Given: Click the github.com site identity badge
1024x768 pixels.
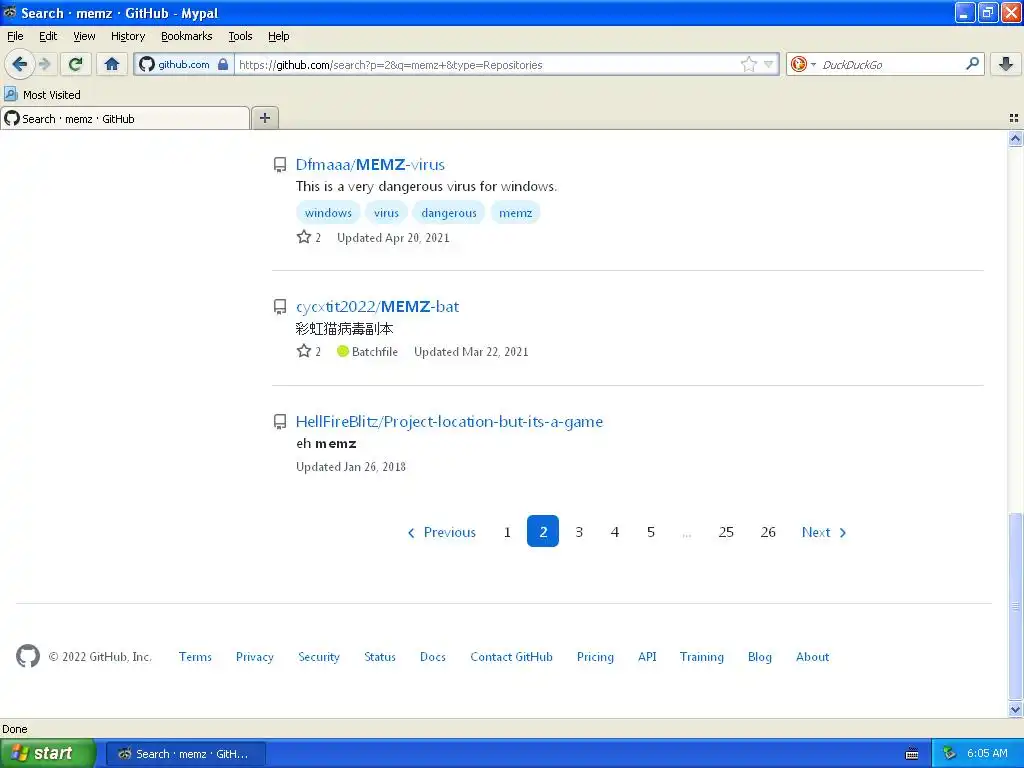Looking at the screenshot, I should pos(184,64).
